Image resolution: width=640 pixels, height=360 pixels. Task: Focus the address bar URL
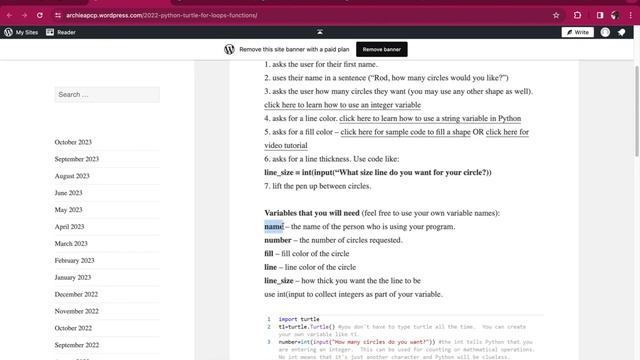[x=162, y=16]
